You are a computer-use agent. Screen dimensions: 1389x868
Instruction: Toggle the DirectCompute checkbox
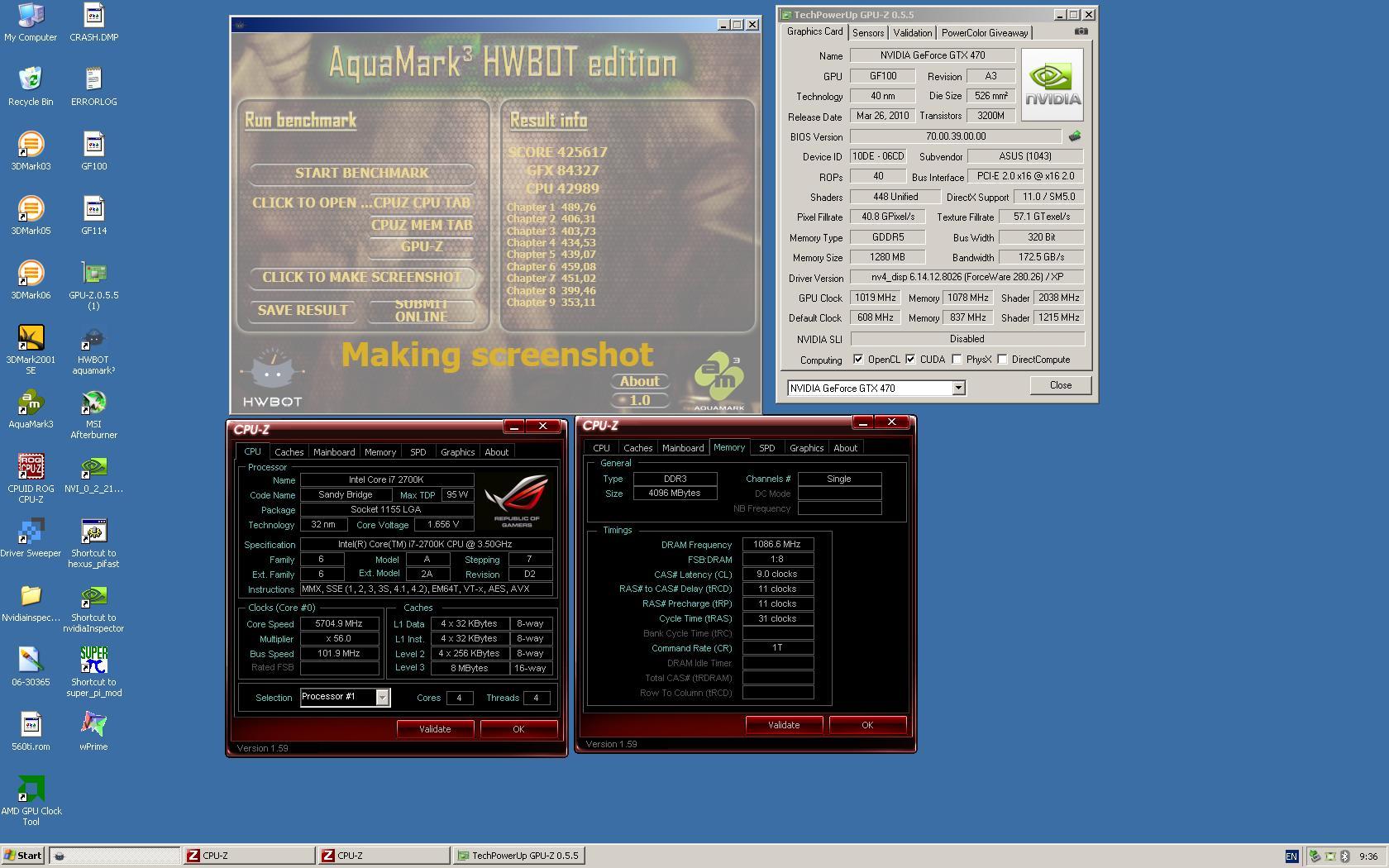[x=1002, y=360]
